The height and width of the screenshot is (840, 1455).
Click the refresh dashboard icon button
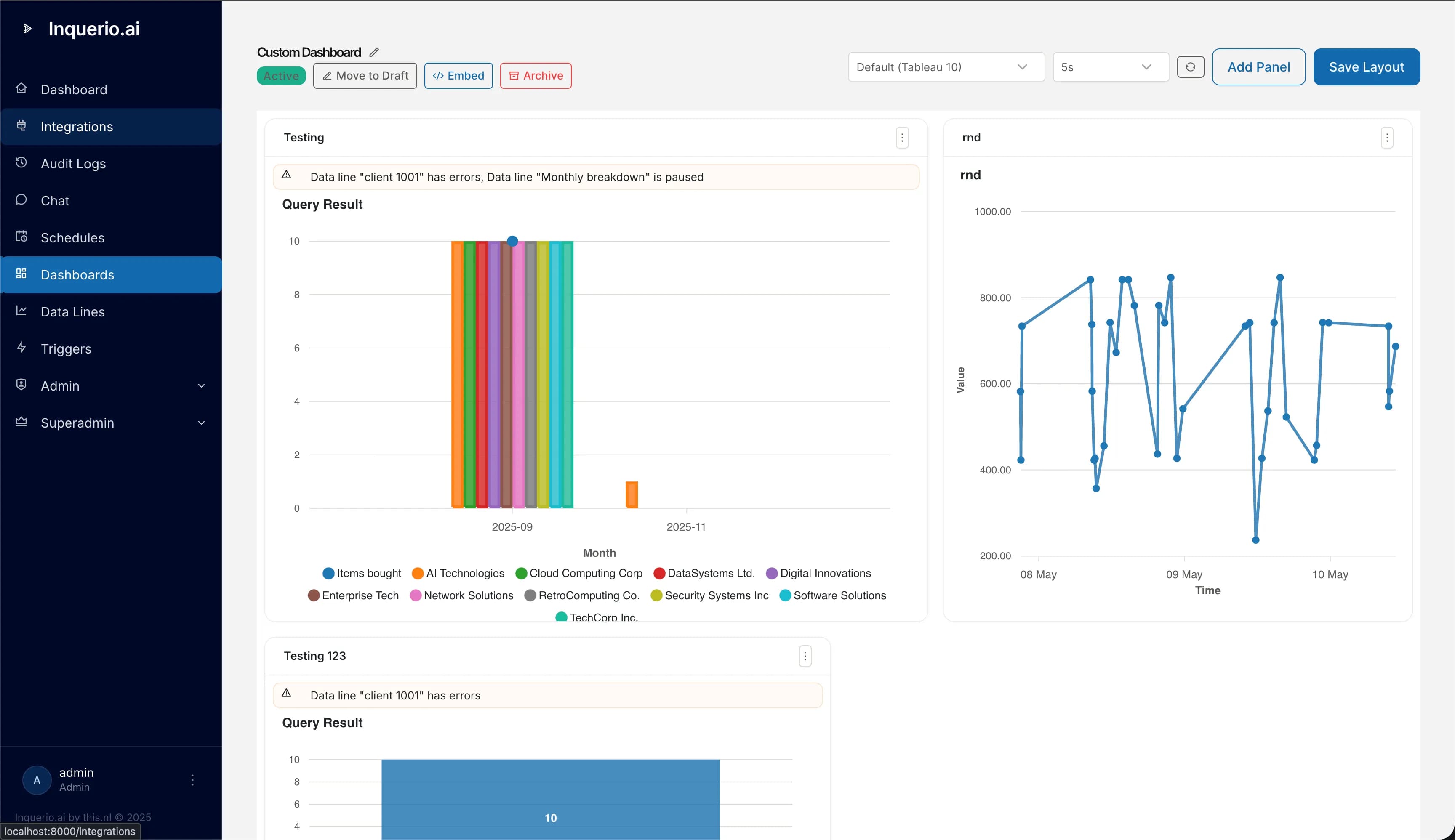[x=1190, y=67]
